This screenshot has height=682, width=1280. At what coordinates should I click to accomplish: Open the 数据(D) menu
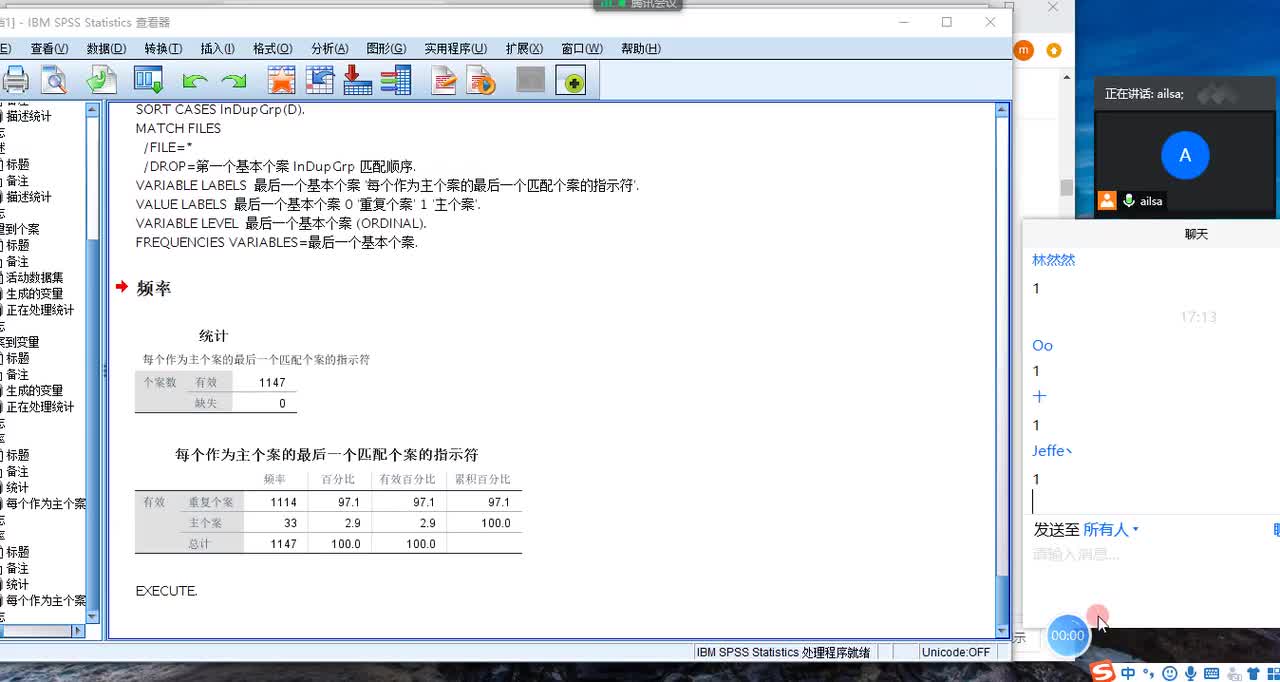[x=106, y=48]
